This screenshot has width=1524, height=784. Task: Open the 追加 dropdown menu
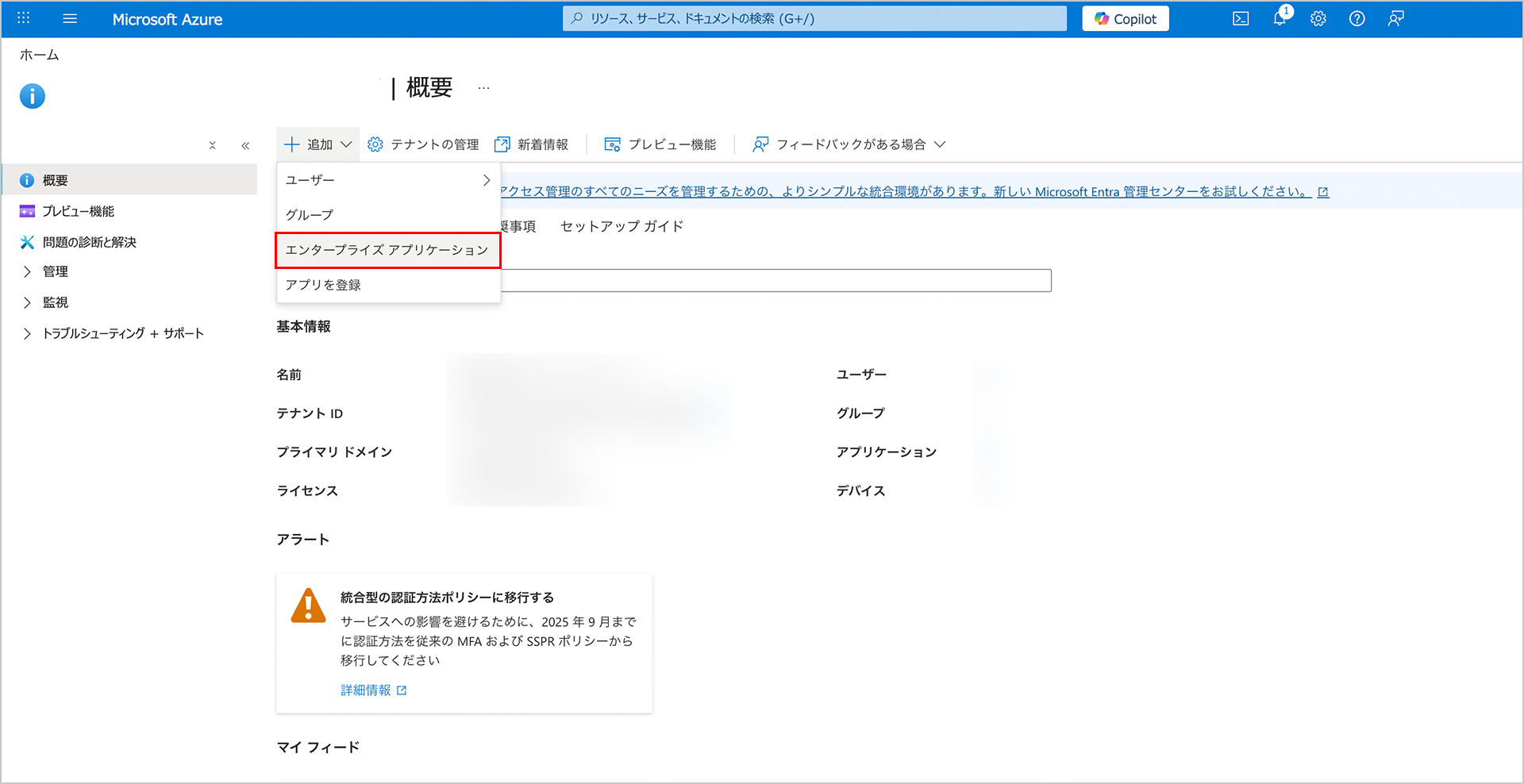(x=318, y=144)
